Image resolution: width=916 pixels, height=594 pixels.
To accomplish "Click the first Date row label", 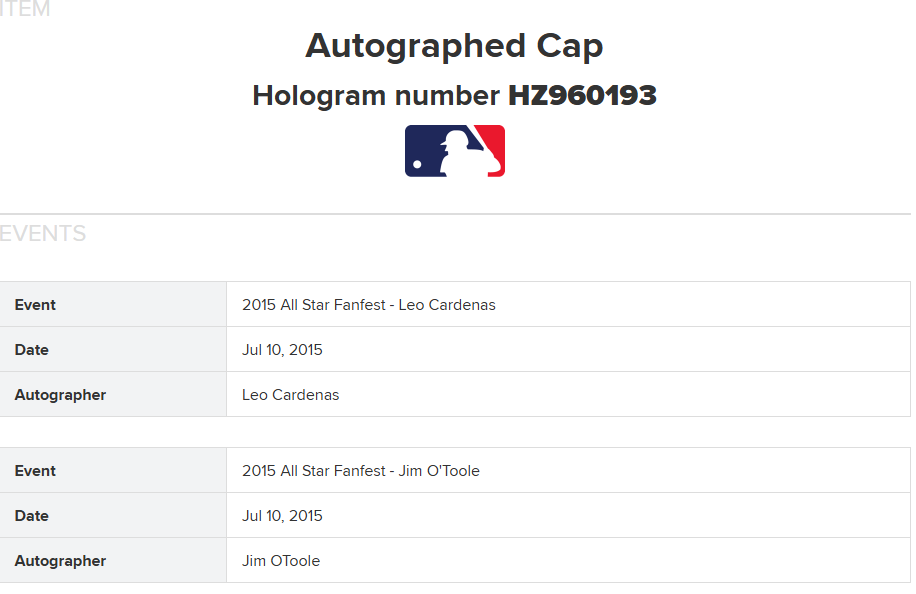I will (32, 350).
